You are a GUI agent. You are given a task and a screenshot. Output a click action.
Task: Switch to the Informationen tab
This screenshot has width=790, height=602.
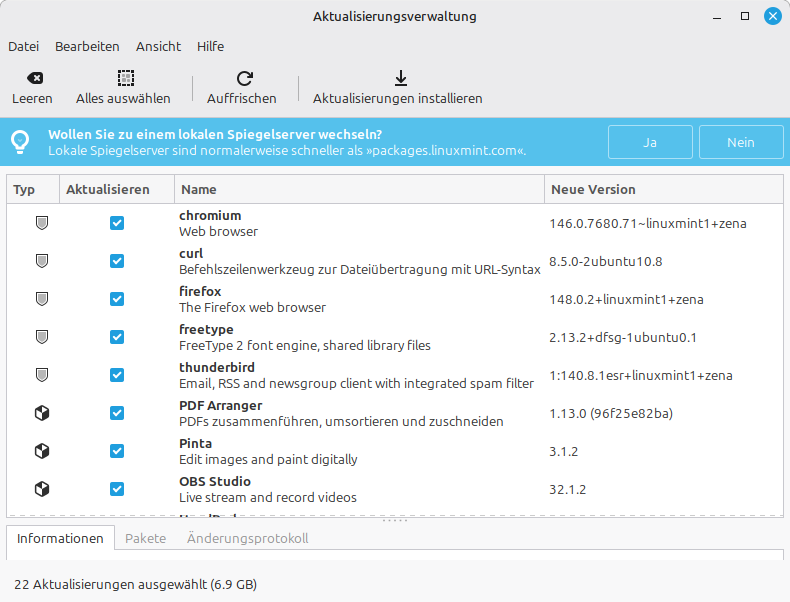(x=60, y=539)
